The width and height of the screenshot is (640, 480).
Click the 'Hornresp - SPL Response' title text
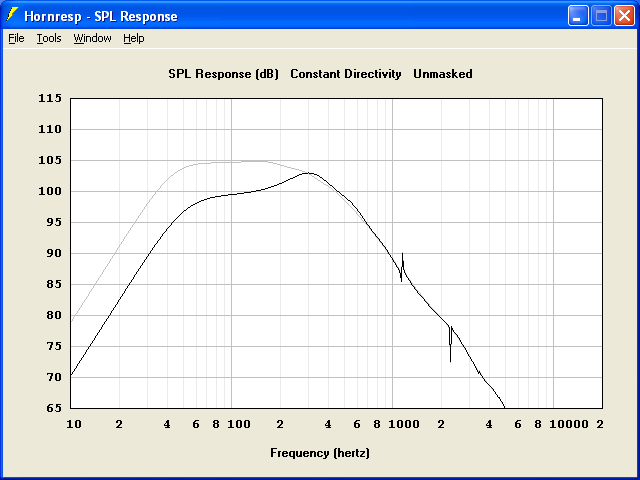point(101,16)
